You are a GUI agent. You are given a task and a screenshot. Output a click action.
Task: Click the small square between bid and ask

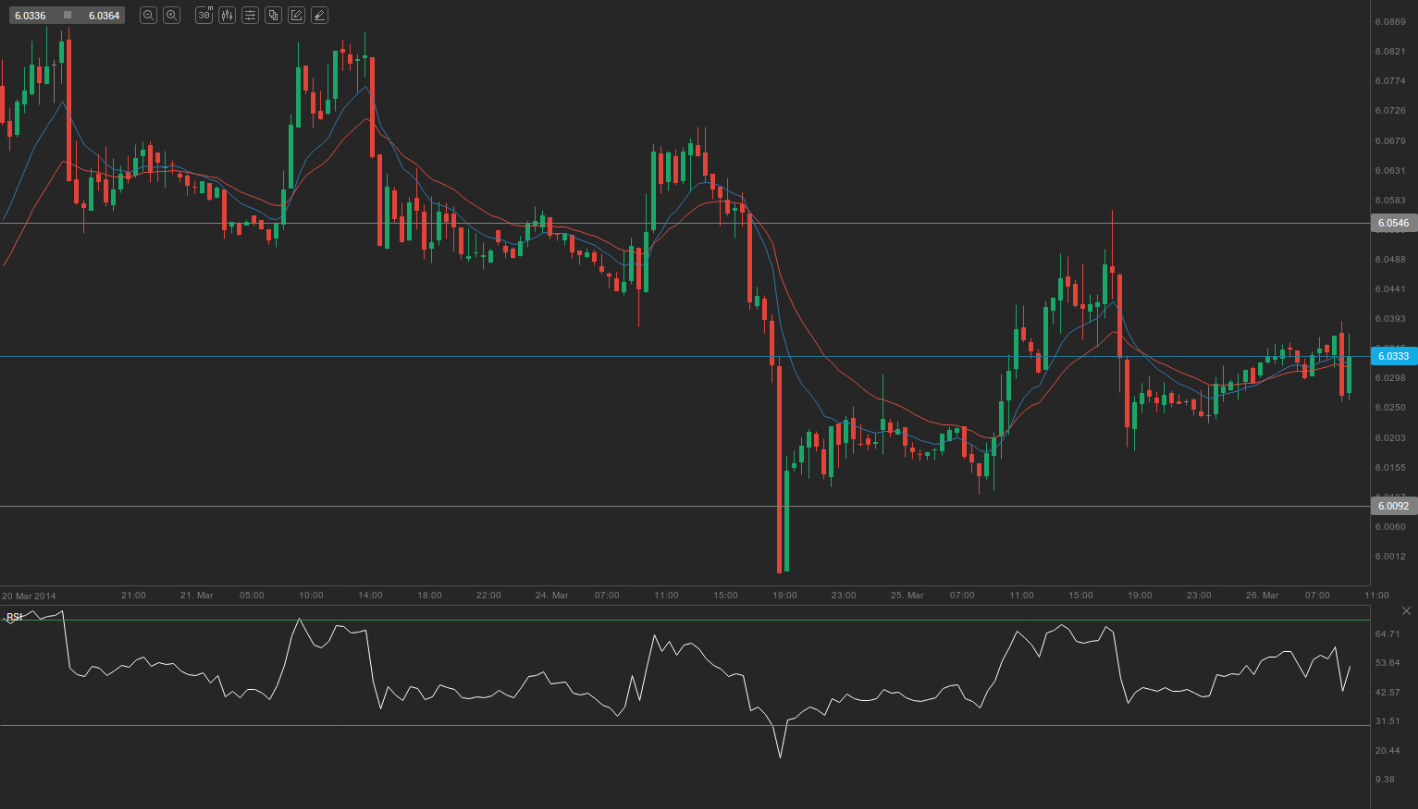[67, 15]
